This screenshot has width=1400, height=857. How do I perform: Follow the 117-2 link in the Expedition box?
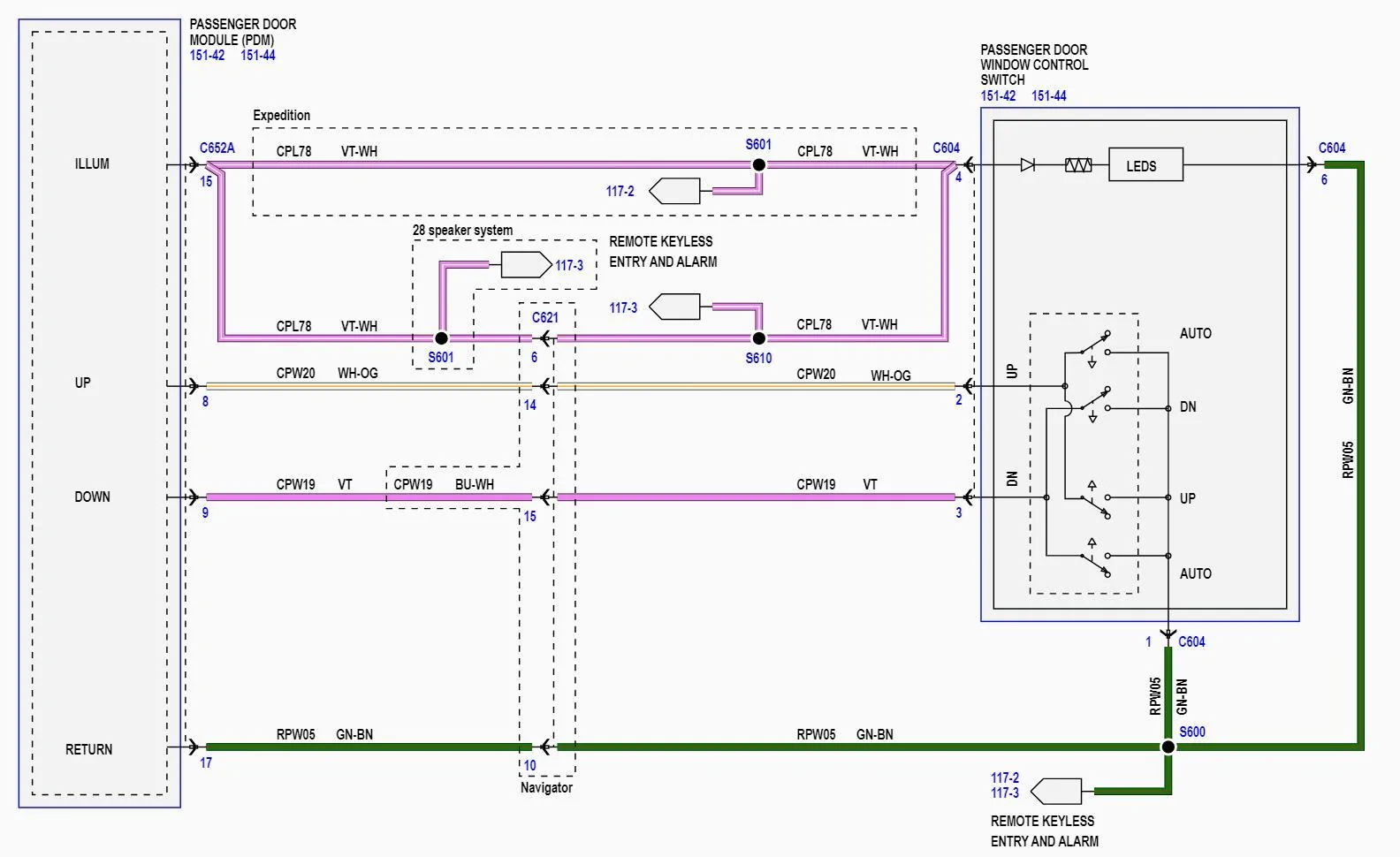point(620,191)
